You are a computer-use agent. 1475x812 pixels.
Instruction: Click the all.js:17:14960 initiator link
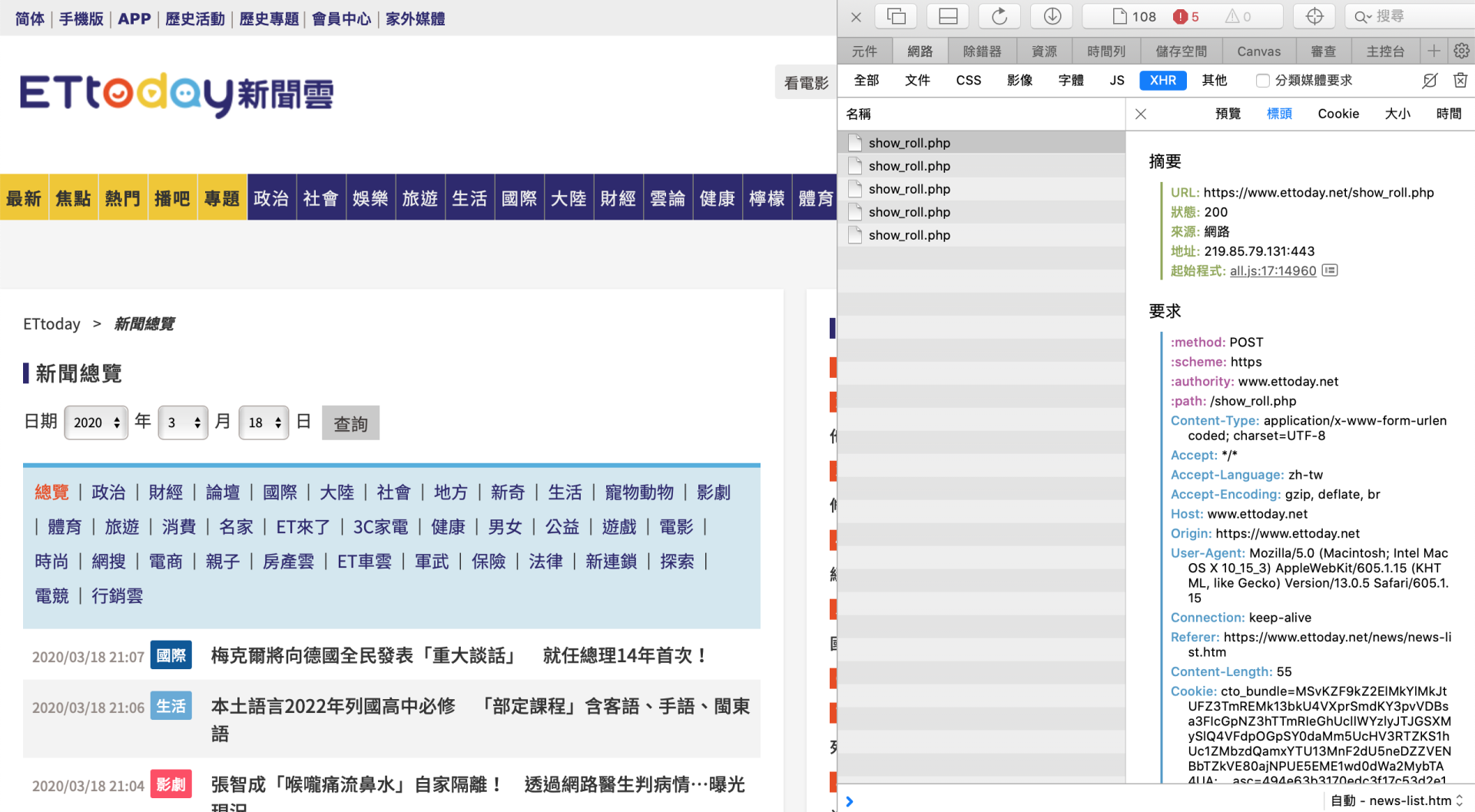click(1273, 270)
